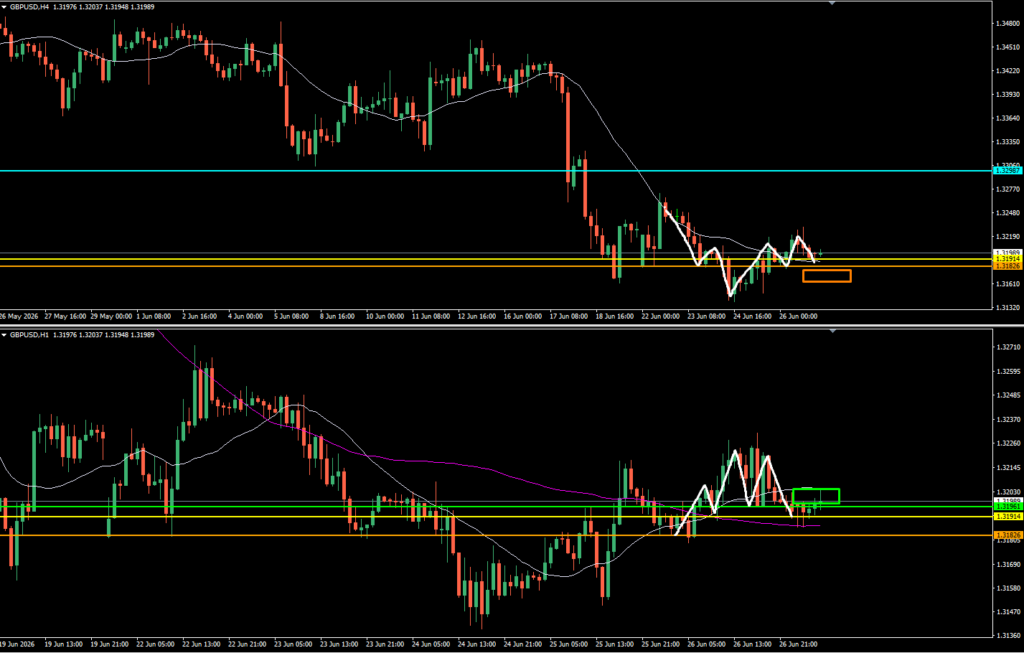1024x653 pixels.
Task: Click the cyan 1.32987 price label
Action: [1007, 170]
